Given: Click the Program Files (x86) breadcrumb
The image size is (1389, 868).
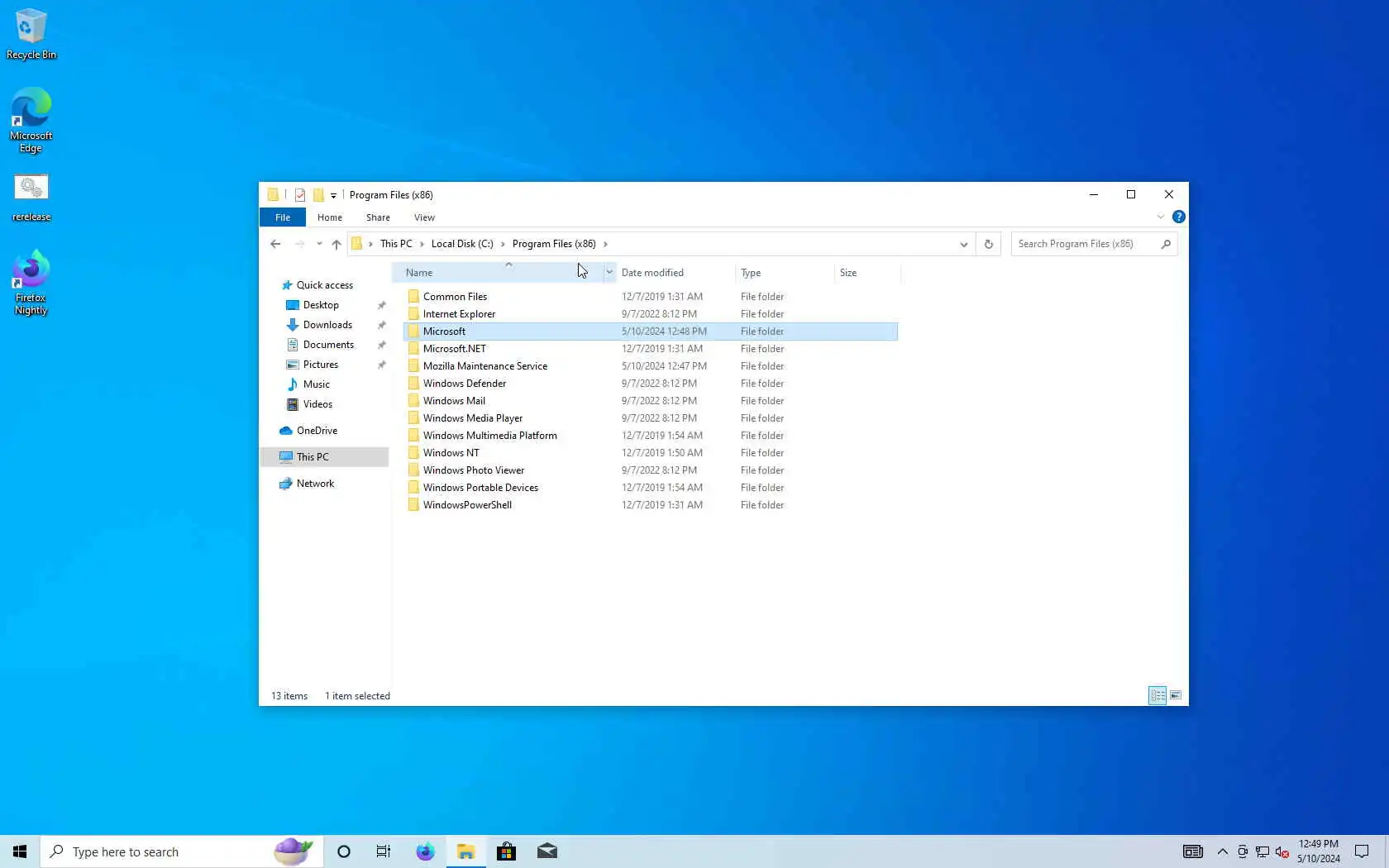Looking at the screenshot, I should pos(554,244).
